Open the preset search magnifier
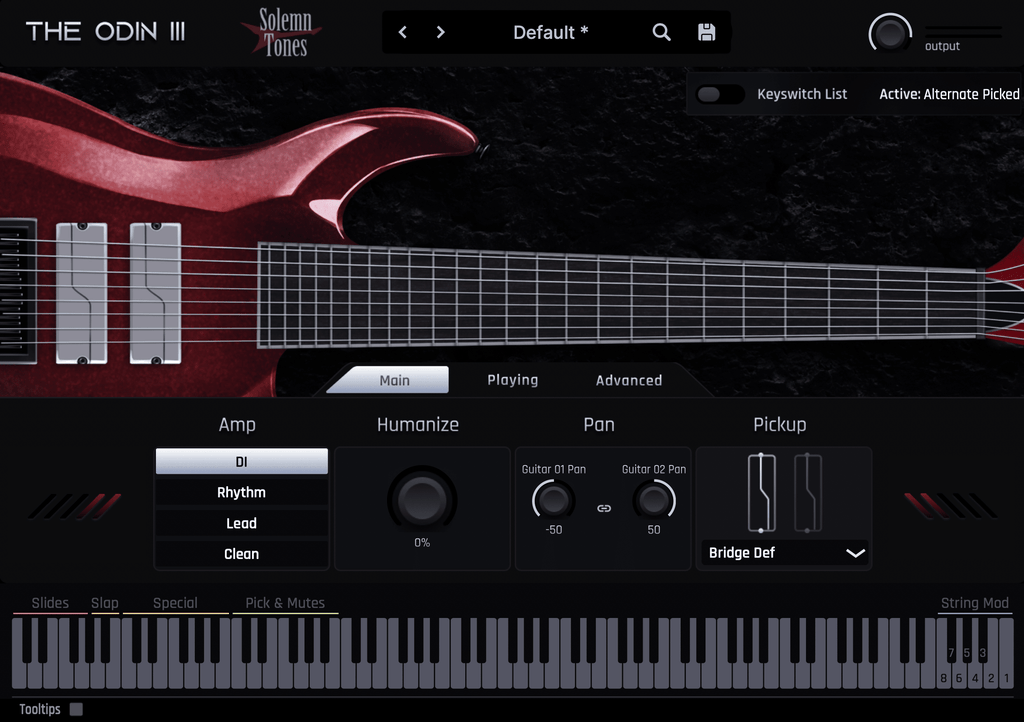The height and width of the screenshot is (722, 1024). tap(661, 32)
